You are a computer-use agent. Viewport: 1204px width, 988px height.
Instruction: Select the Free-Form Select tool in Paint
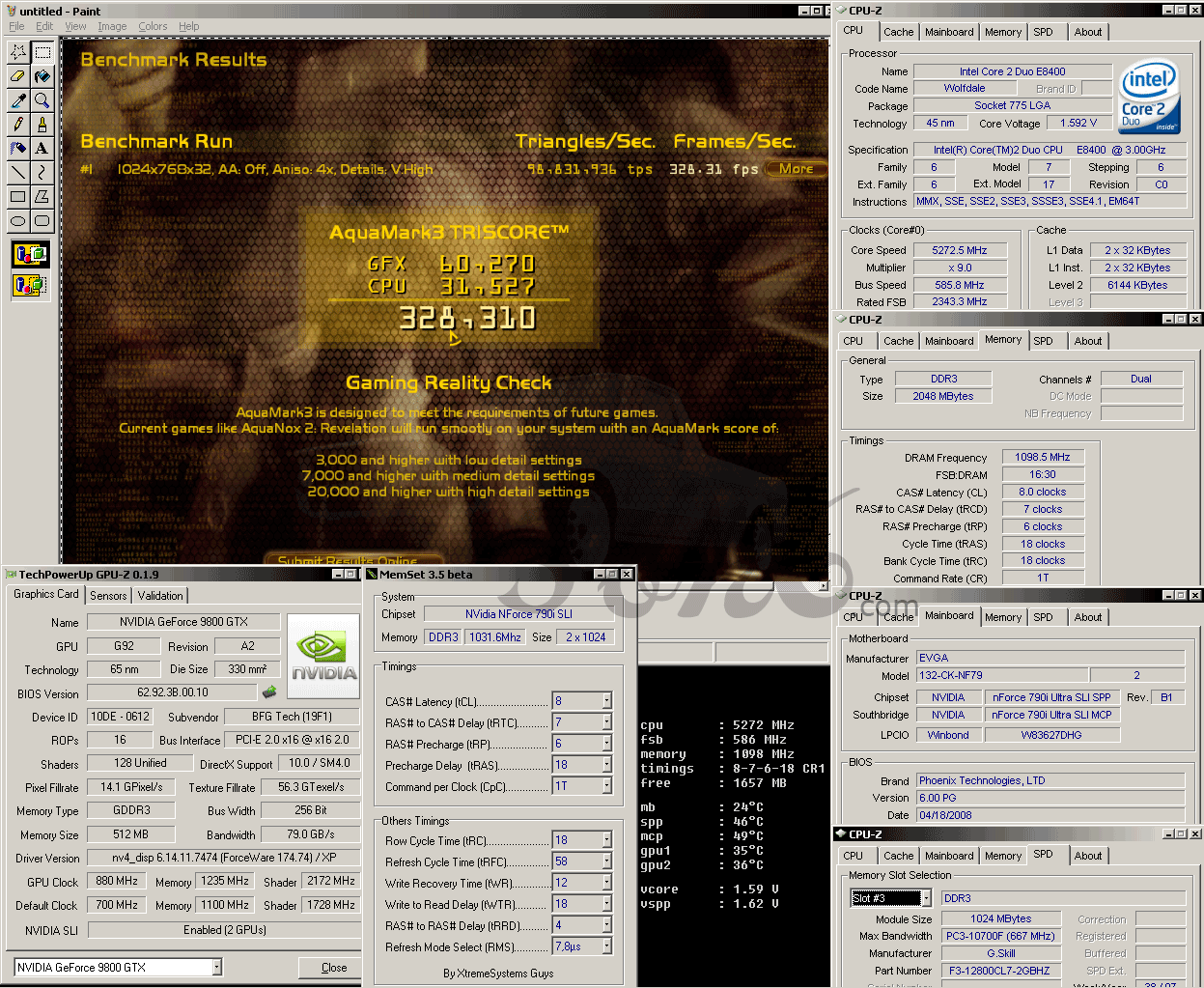(x=18, y=51)
